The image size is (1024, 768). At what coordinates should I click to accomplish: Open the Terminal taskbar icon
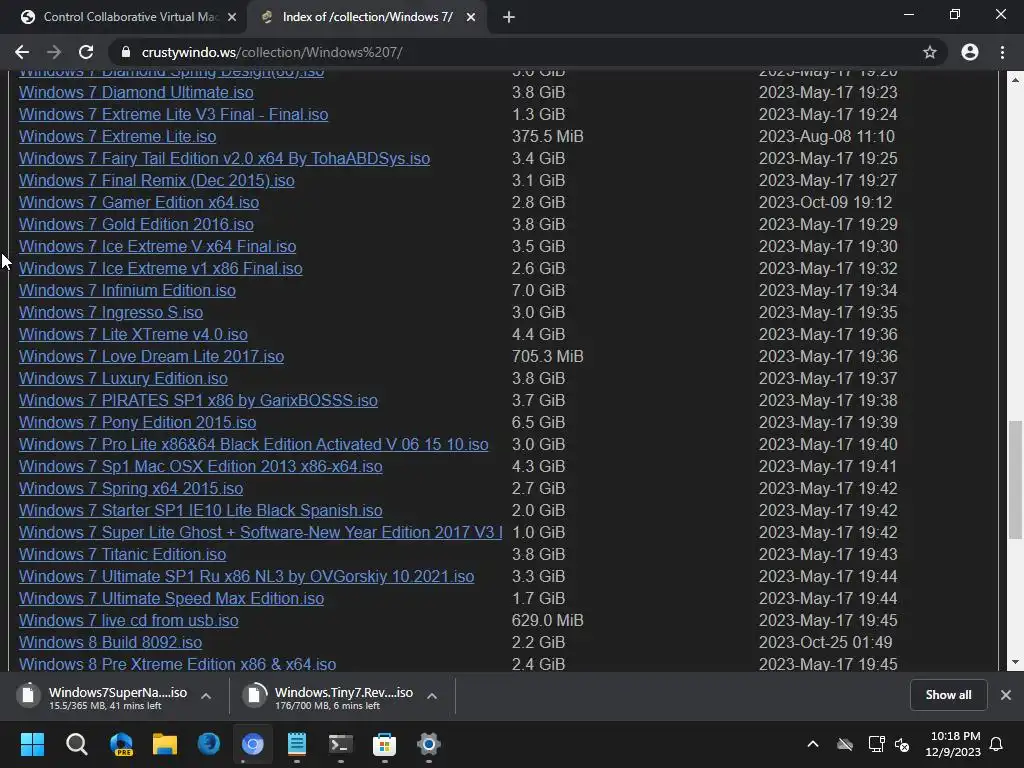click(340, 744)
